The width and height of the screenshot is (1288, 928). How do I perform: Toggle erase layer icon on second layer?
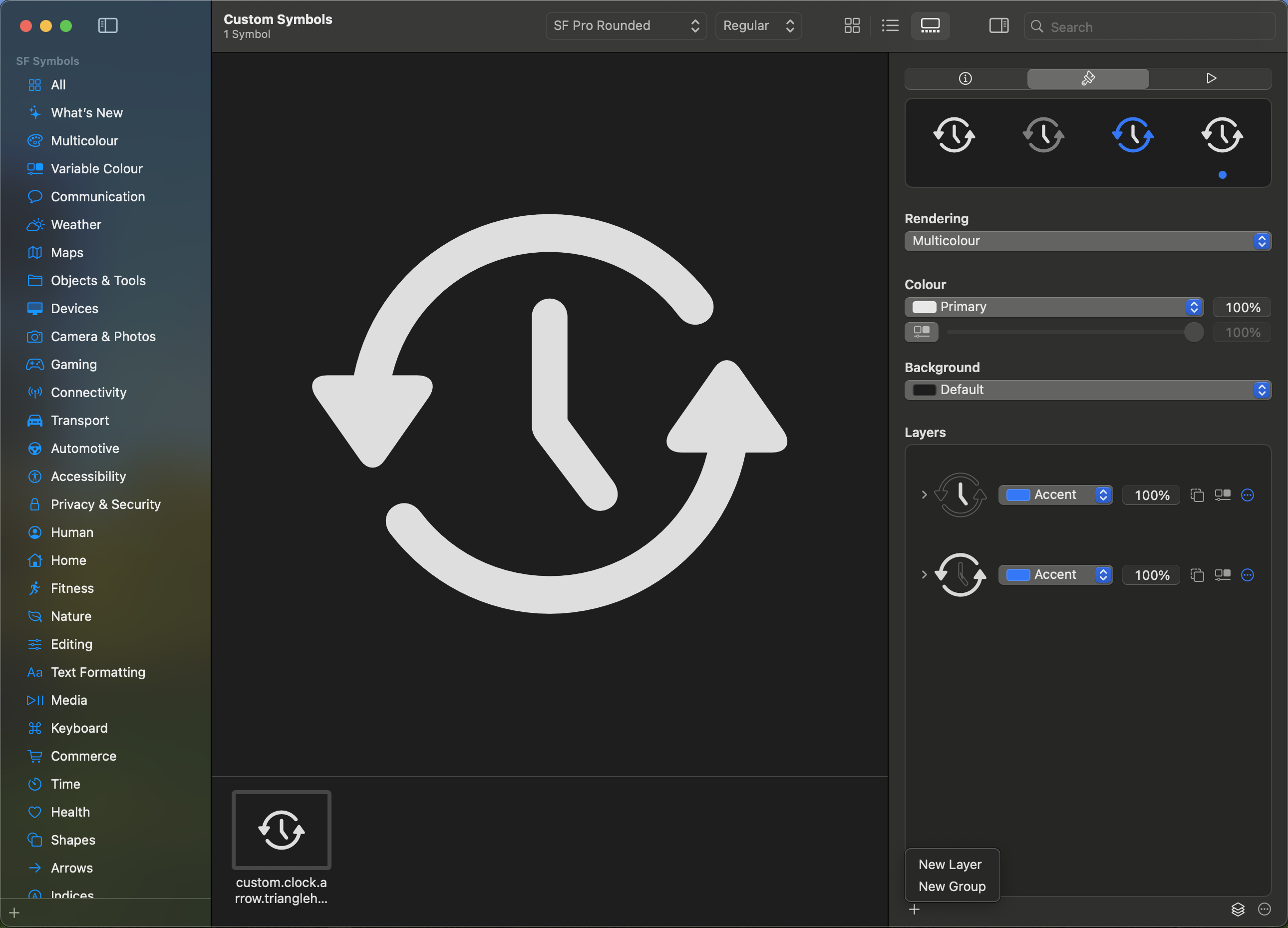(1197, 574)
